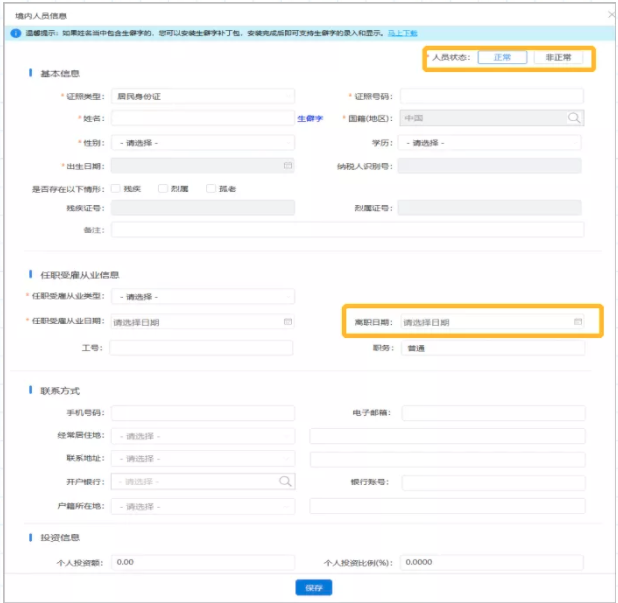Open the 任职受雇从业类型 dropdown

pos(203,297)
